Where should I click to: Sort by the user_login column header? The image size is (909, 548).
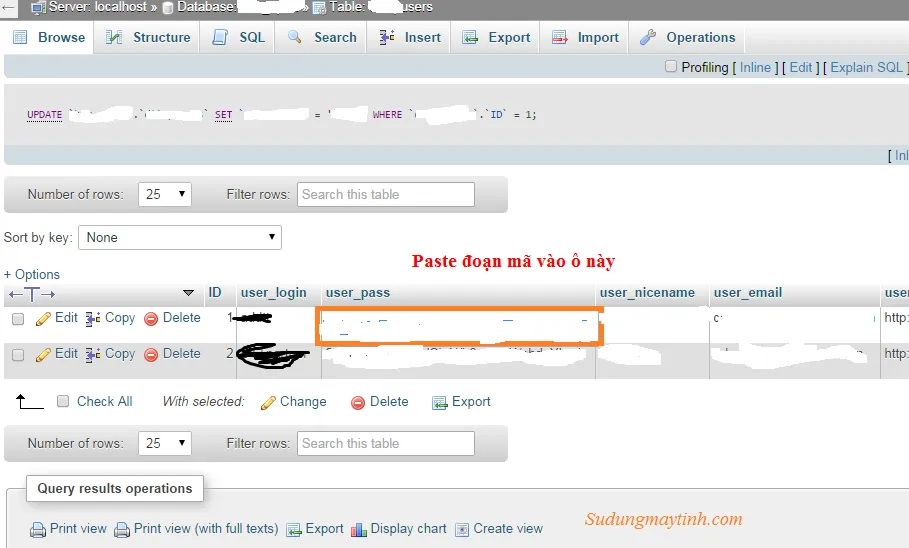pos(274,292)
